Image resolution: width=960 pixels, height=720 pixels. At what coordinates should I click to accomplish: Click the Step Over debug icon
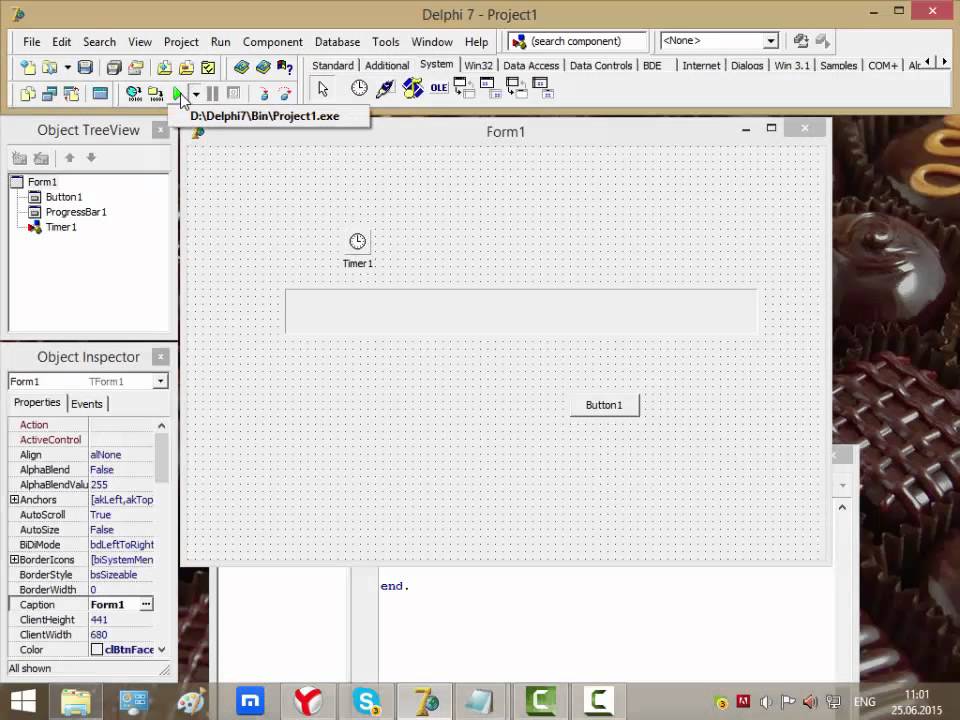coord(285,94)
